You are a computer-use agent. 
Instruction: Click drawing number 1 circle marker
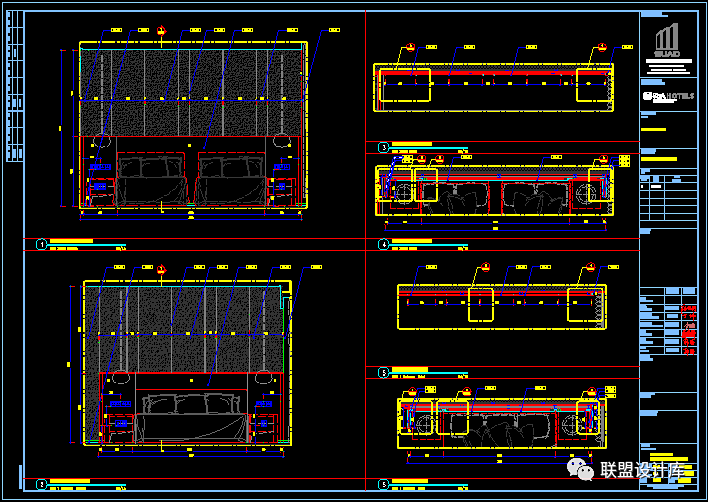click(41, 244)
